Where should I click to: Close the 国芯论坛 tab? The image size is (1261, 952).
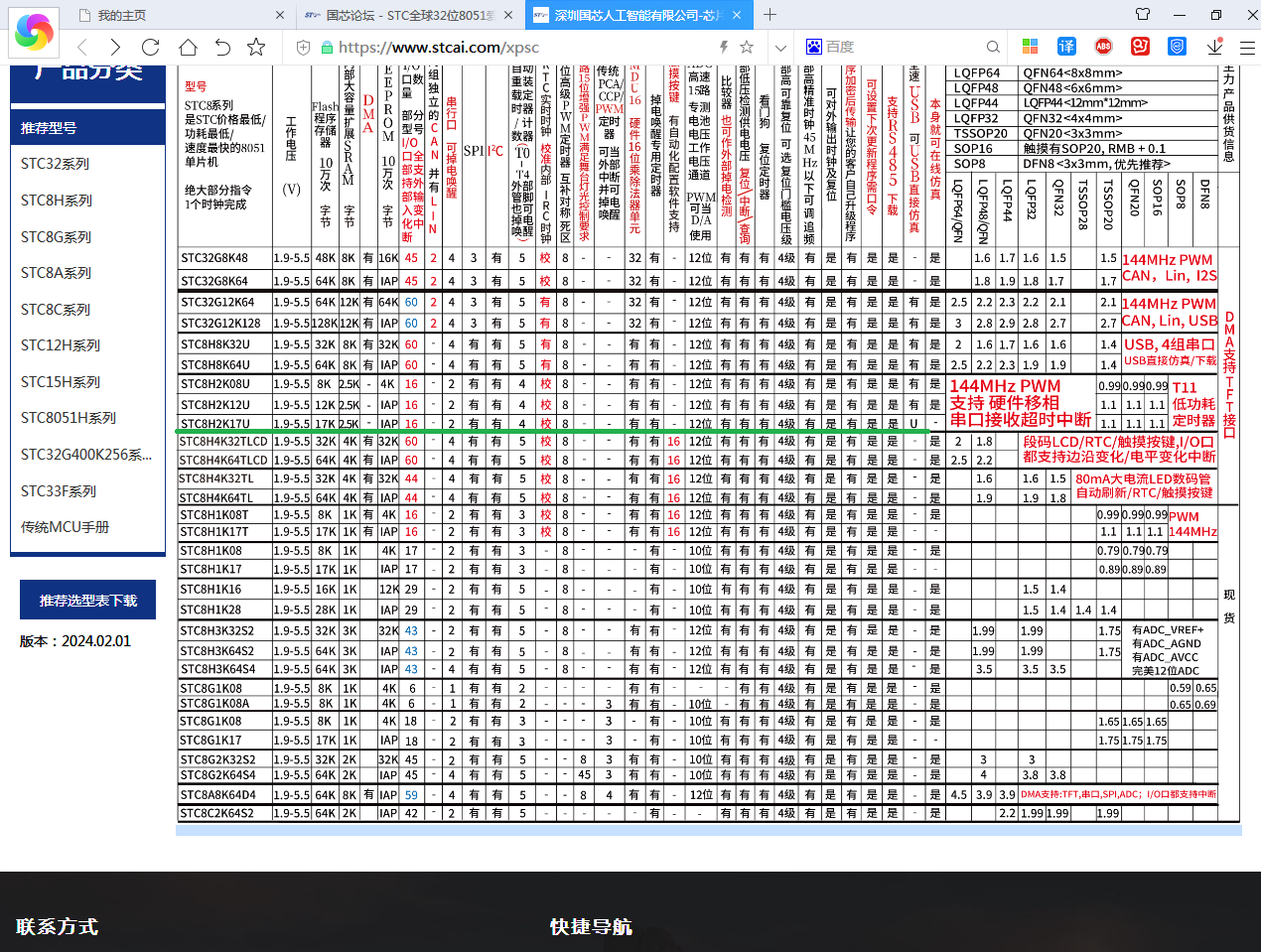(507, 15)
